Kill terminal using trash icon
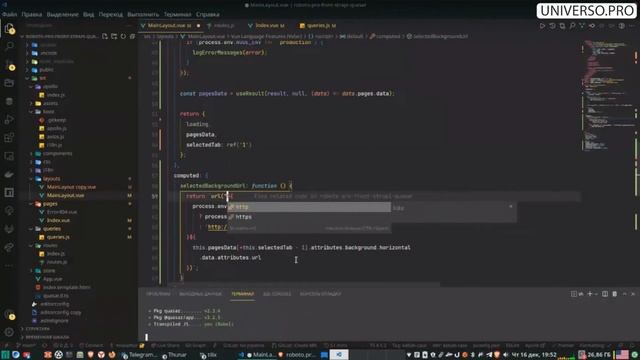This screenshot has width=640, height=360. tap(614, 294)
